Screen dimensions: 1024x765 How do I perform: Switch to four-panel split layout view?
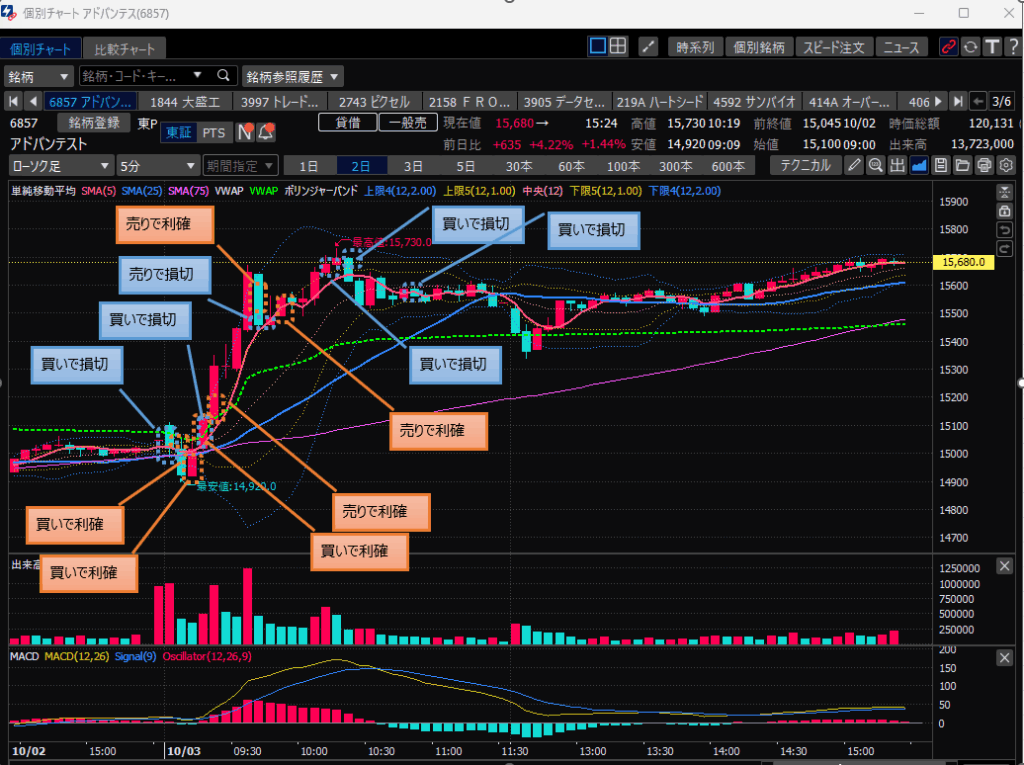619,46
